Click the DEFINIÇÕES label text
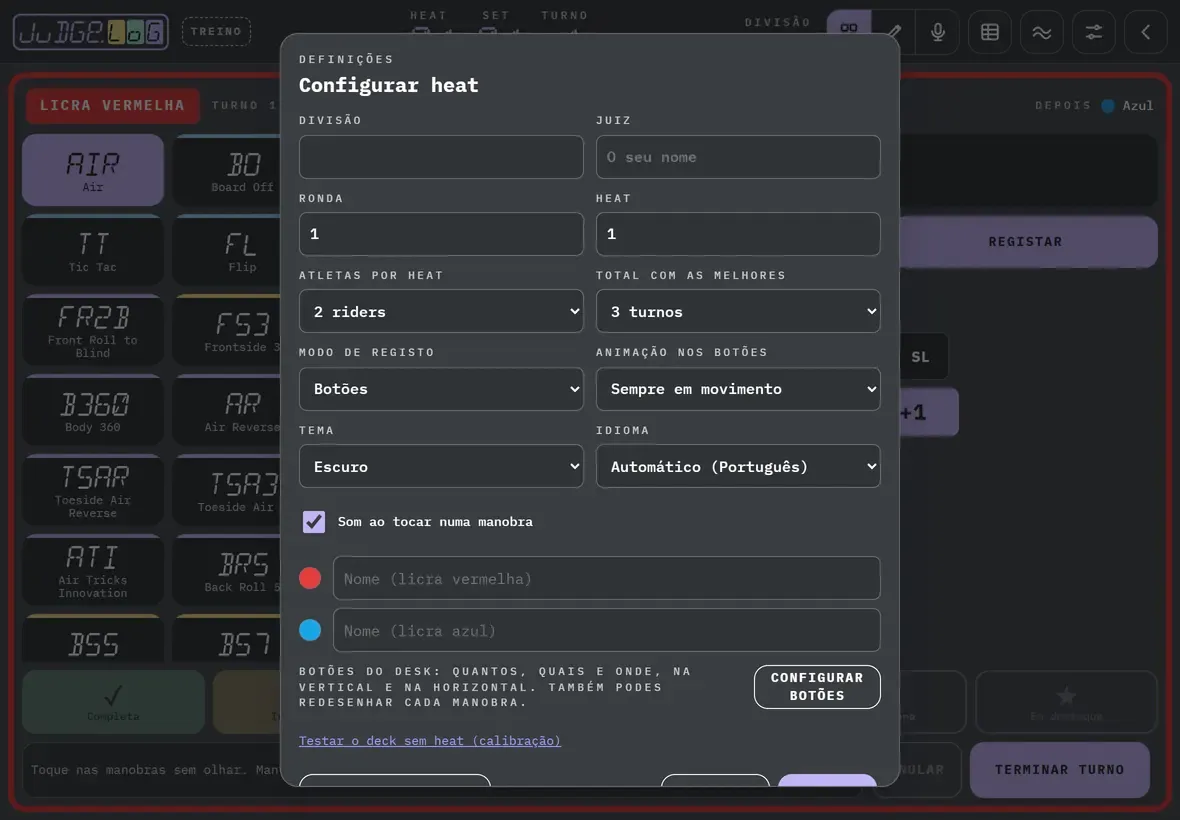The image size is (1180, 820). point(346,59)
